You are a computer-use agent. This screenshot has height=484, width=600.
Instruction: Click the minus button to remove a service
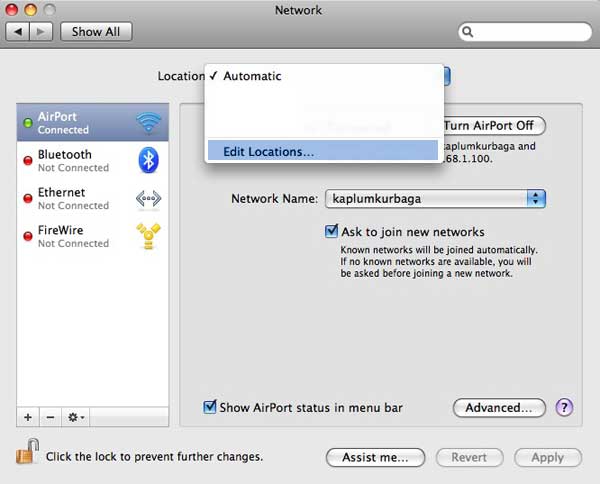(50, 417)
